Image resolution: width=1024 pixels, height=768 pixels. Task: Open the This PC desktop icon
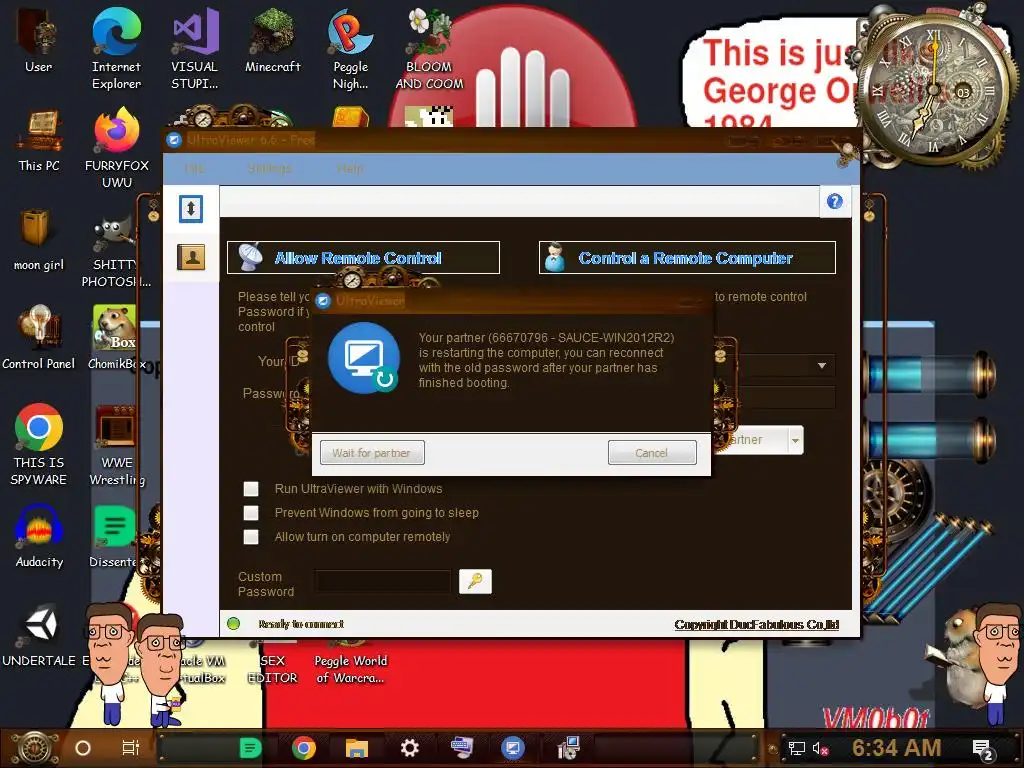(39, 140)
